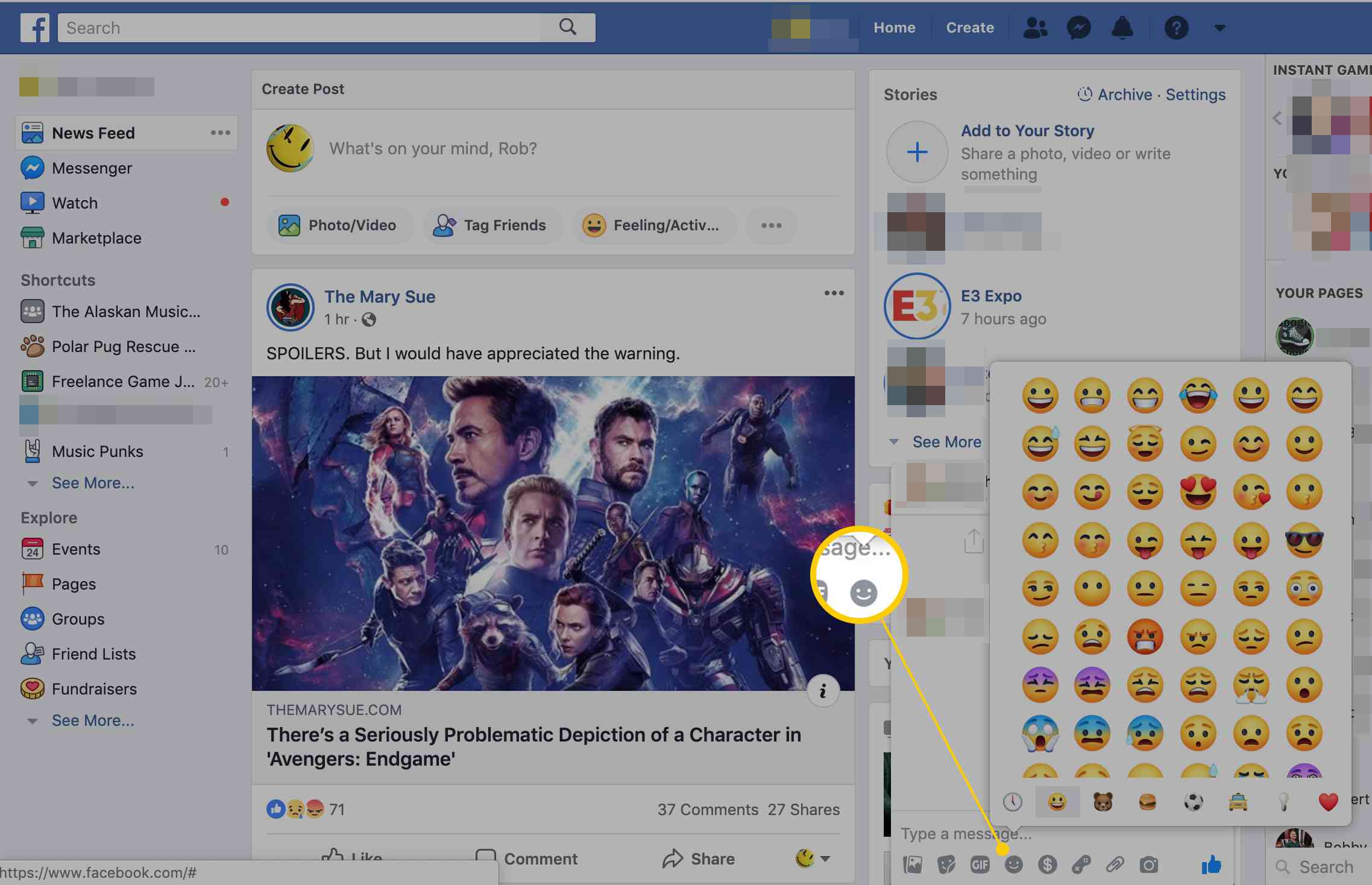Open Events in Explore

(75, 549)
